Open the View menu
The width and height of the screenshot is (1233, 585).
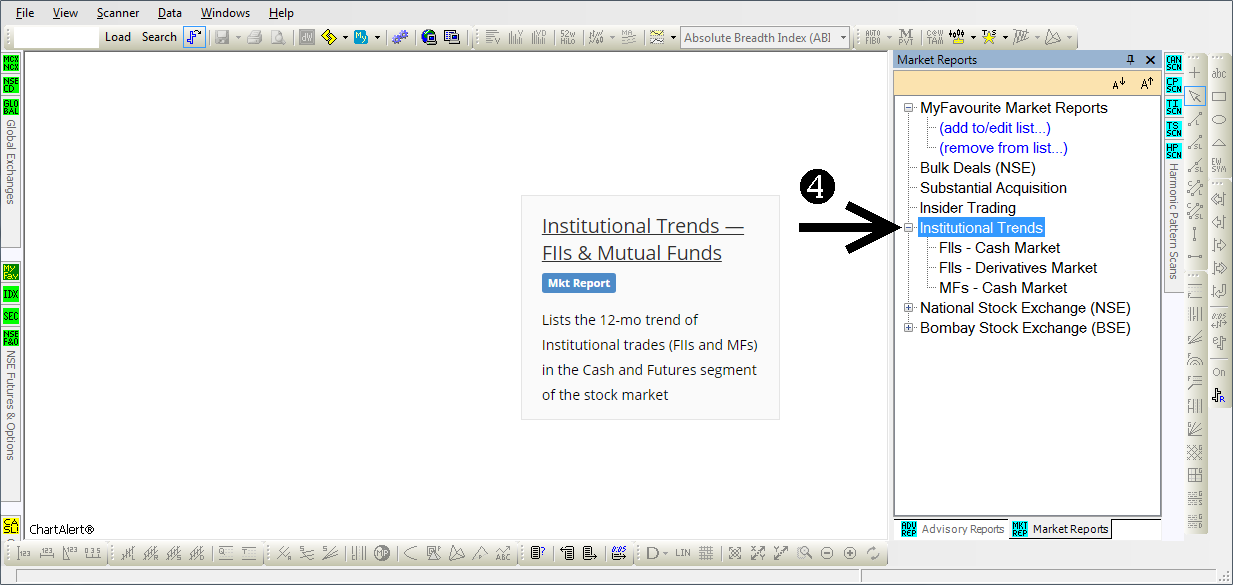click(x=65, y=13)
